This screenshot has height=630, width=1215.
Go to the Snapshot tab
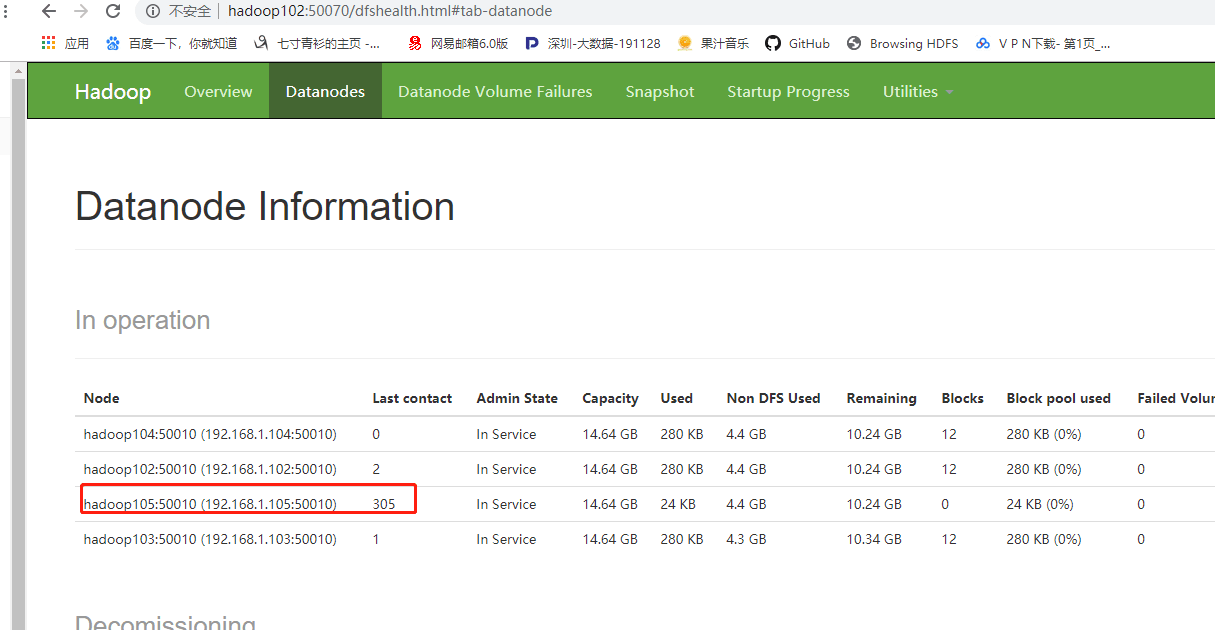pyautogui.click(x=660, y=91)
